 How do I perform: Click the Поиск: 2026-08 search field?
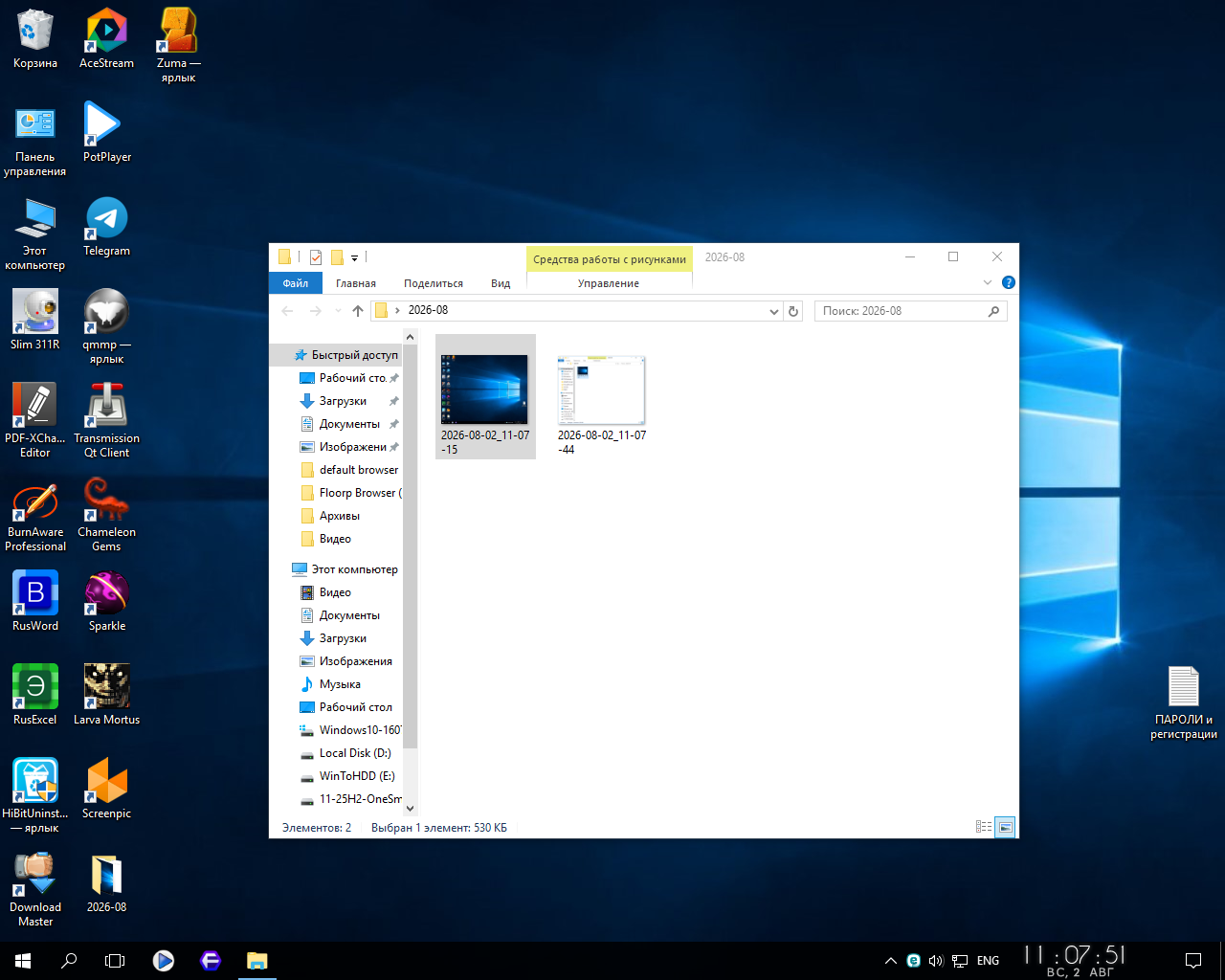pos(910,311)
